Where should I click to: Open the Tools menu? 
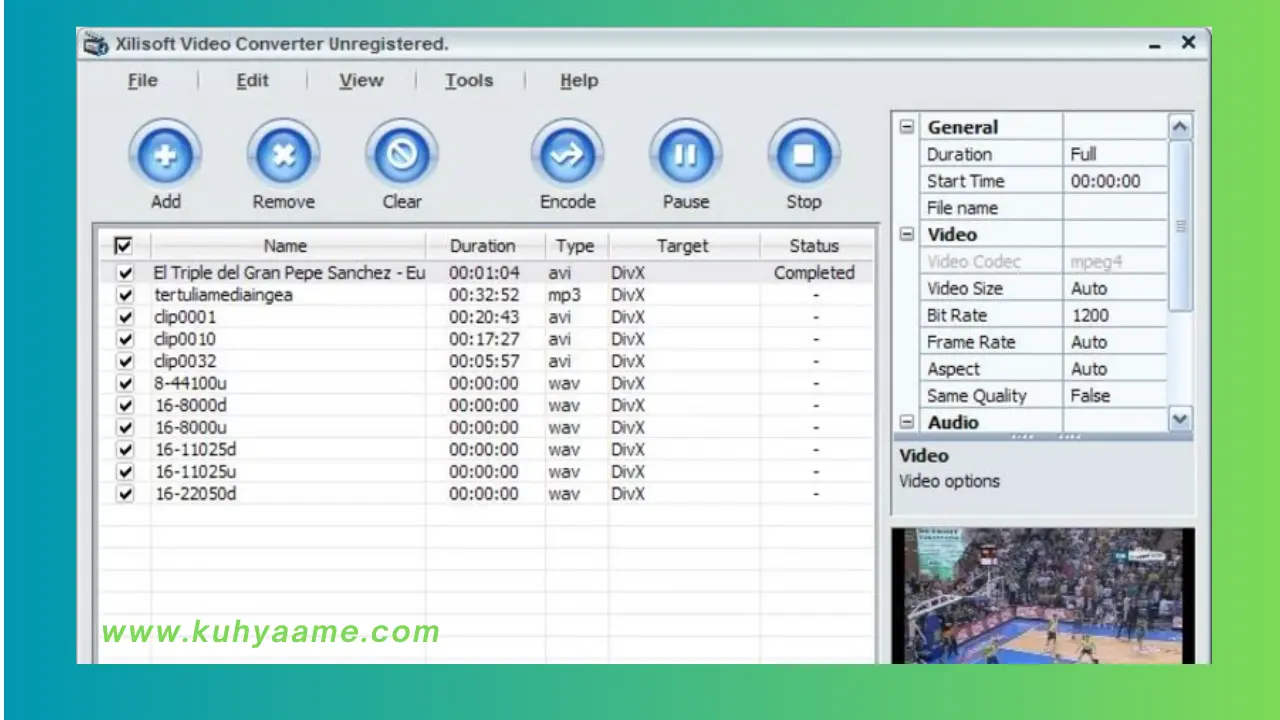(x=469, y=81)
